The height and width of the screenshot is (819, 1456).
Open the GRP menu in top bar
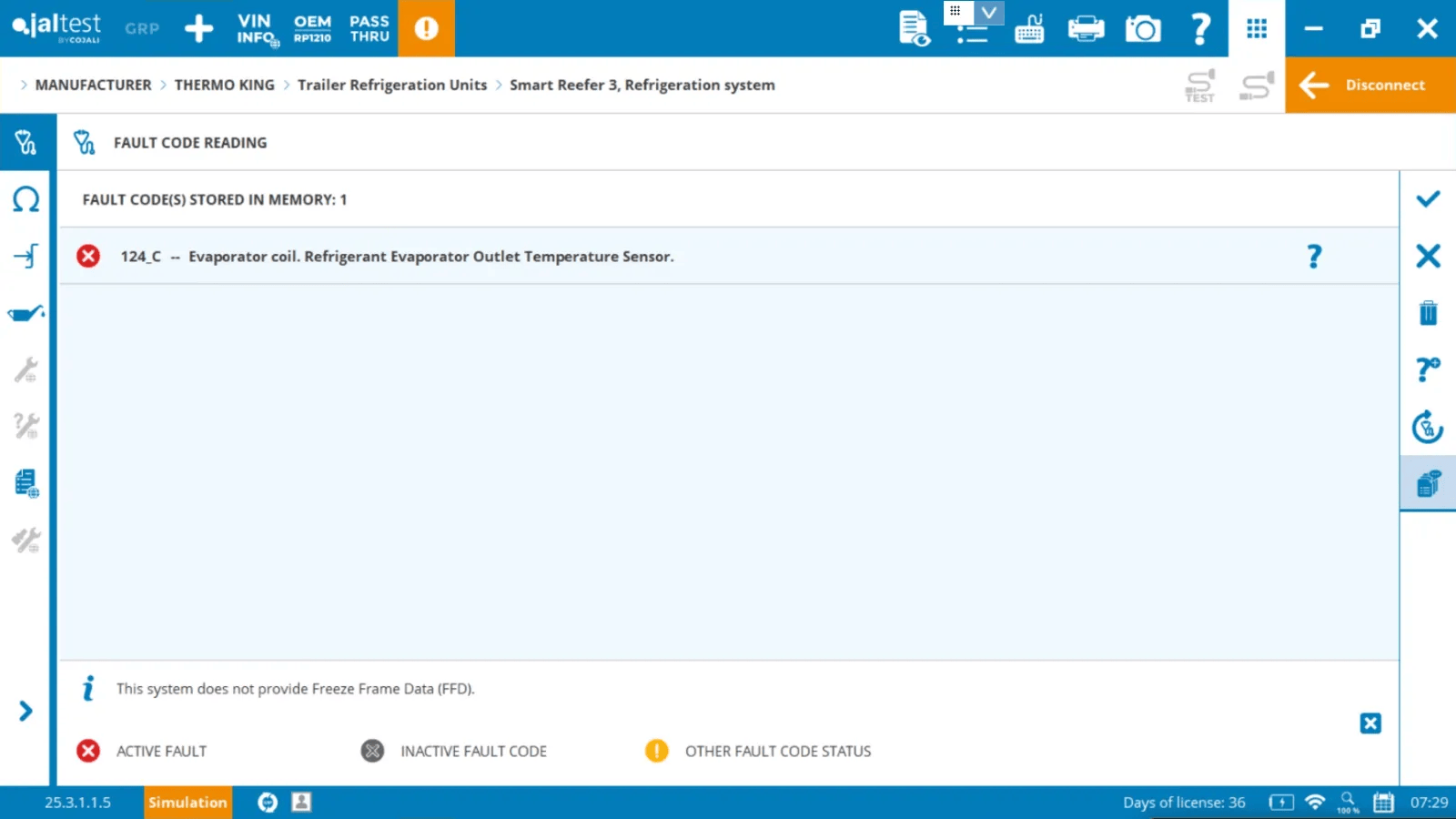pos(142,28)
